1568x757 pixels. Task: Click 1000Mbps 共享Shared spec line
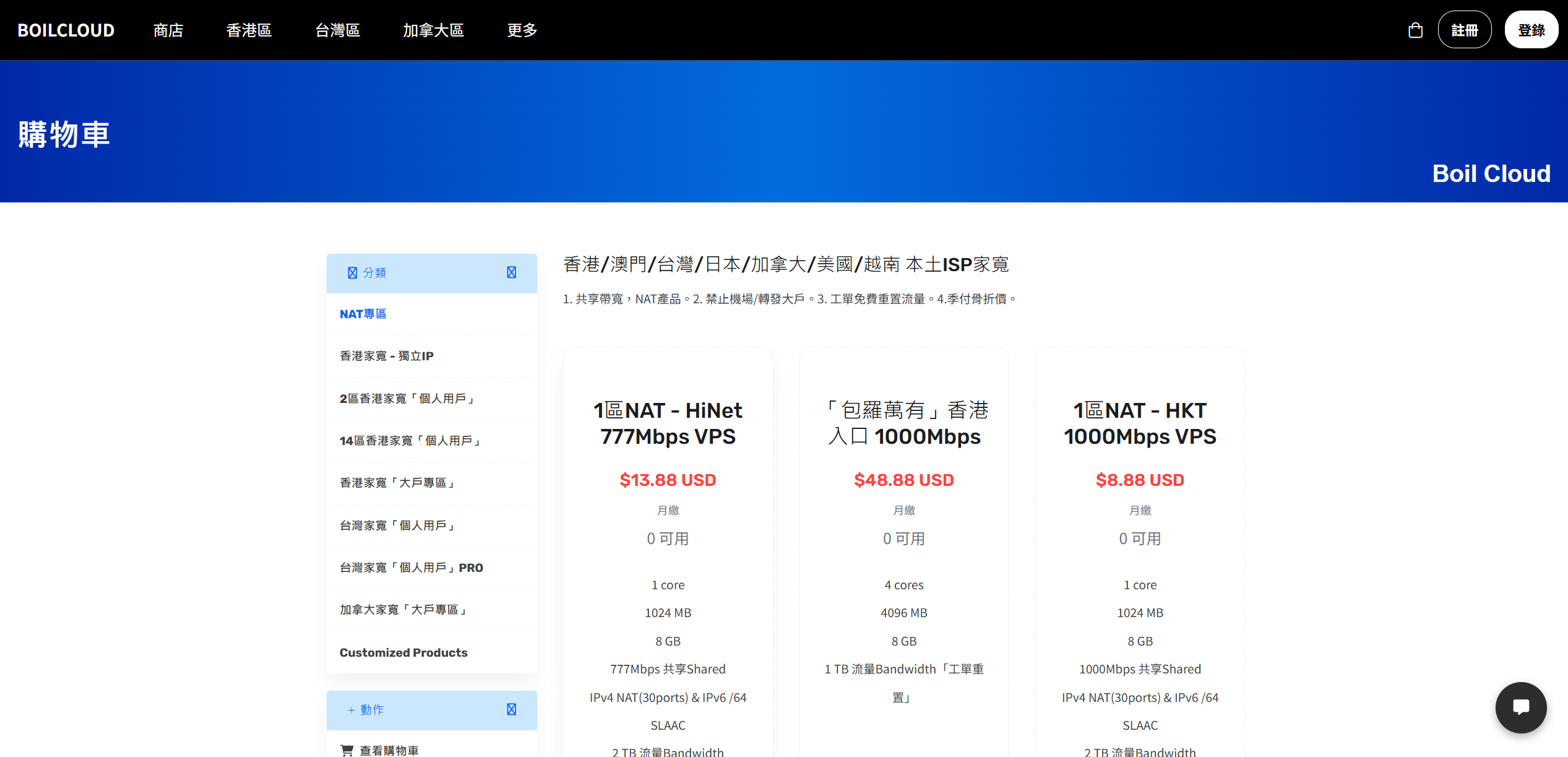pyautogui.click(x=1140, y=669)
